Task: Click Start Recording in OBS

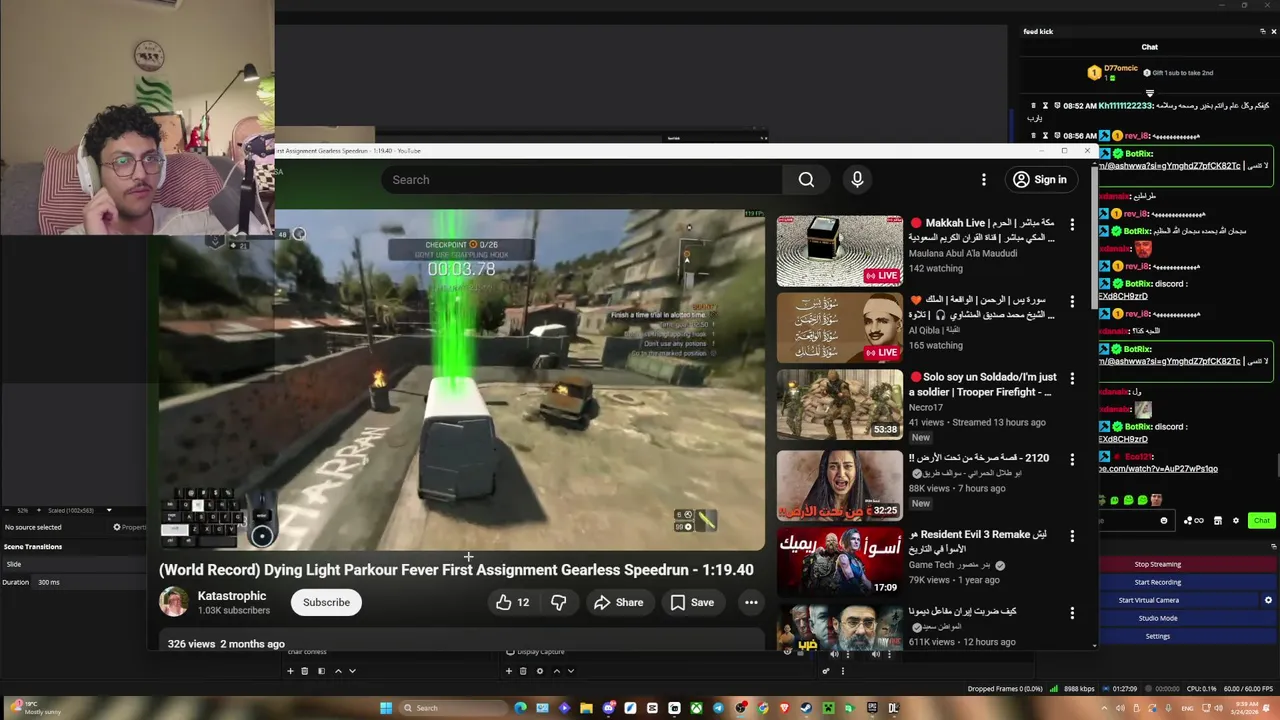Action: [x=1157, y=582]
